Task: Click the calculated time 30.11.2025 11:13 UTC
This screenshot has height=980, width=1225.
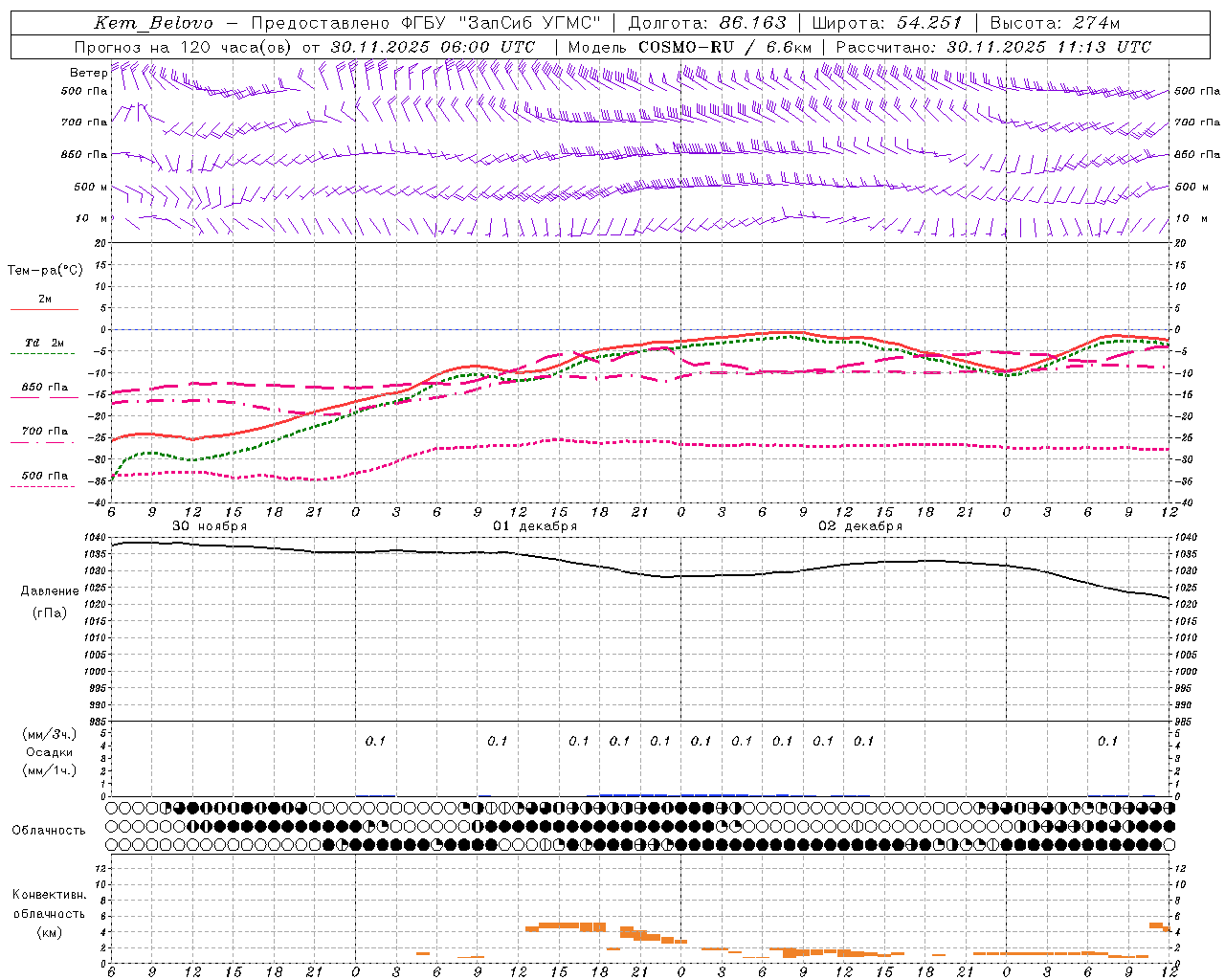Action: (1049, 47)
